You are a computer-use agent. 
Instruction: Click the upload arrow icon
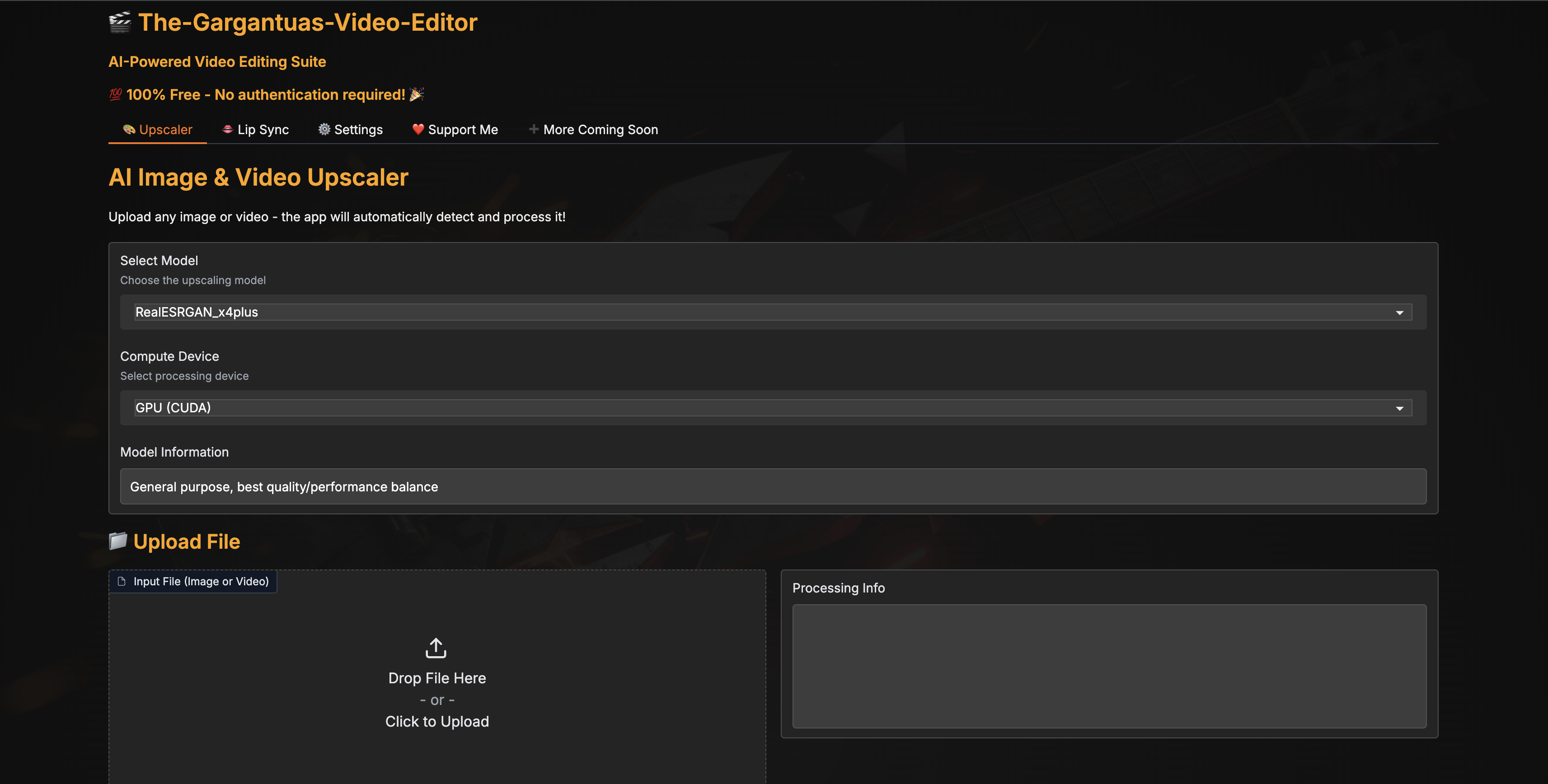coord(436,648)
